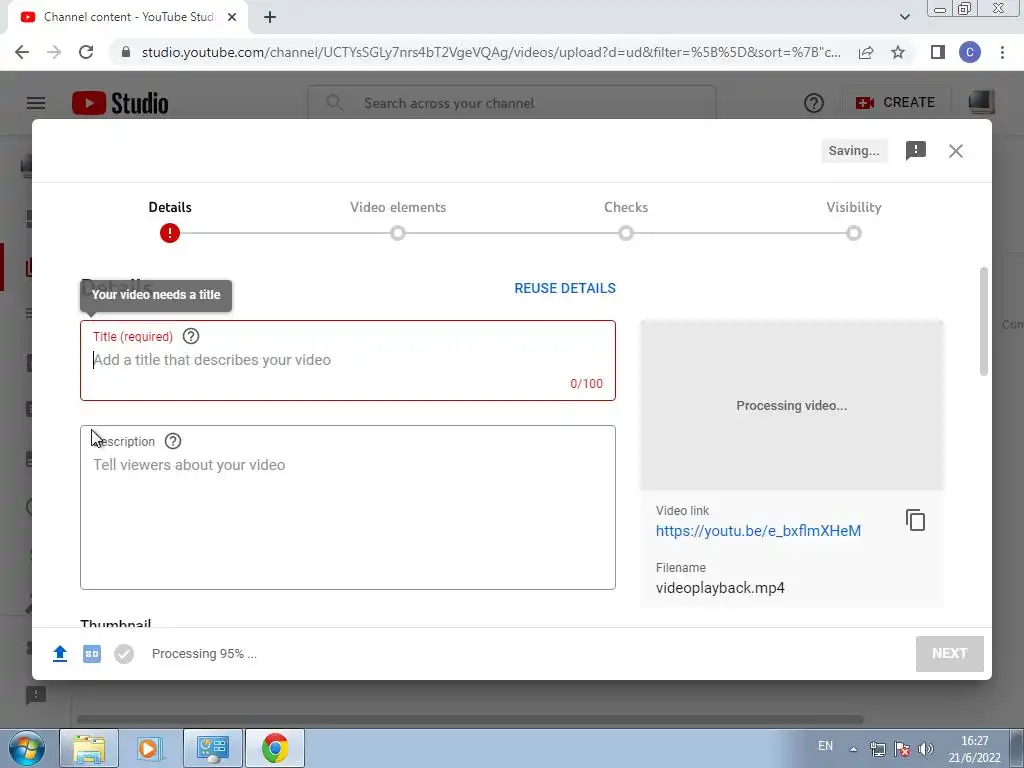Image resolution: width=1024 pixels, height=768 pixels.
Task: Open tab search chevron in Chrome
Action: pos(904,17)
